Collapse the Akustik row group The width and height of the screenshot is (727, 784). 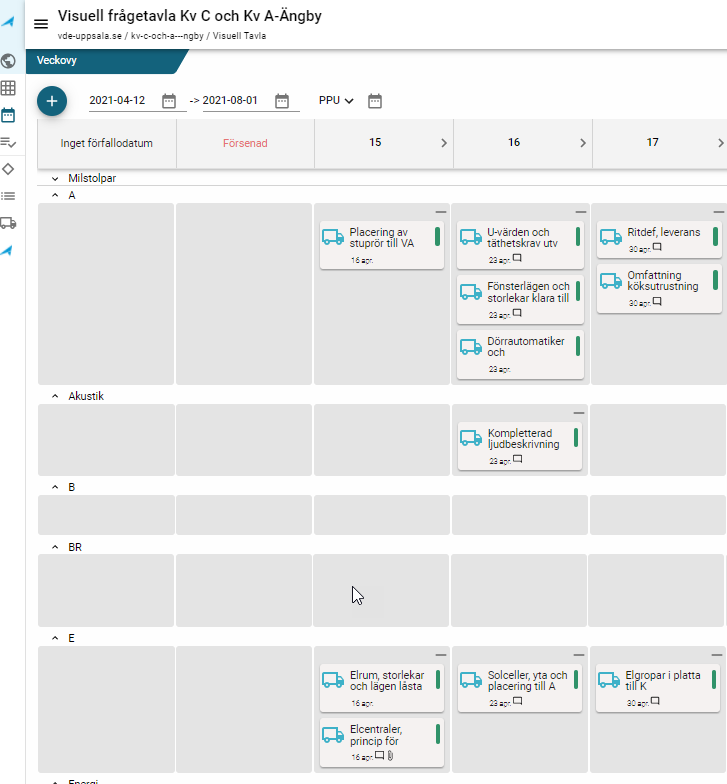tap(55, 396)
